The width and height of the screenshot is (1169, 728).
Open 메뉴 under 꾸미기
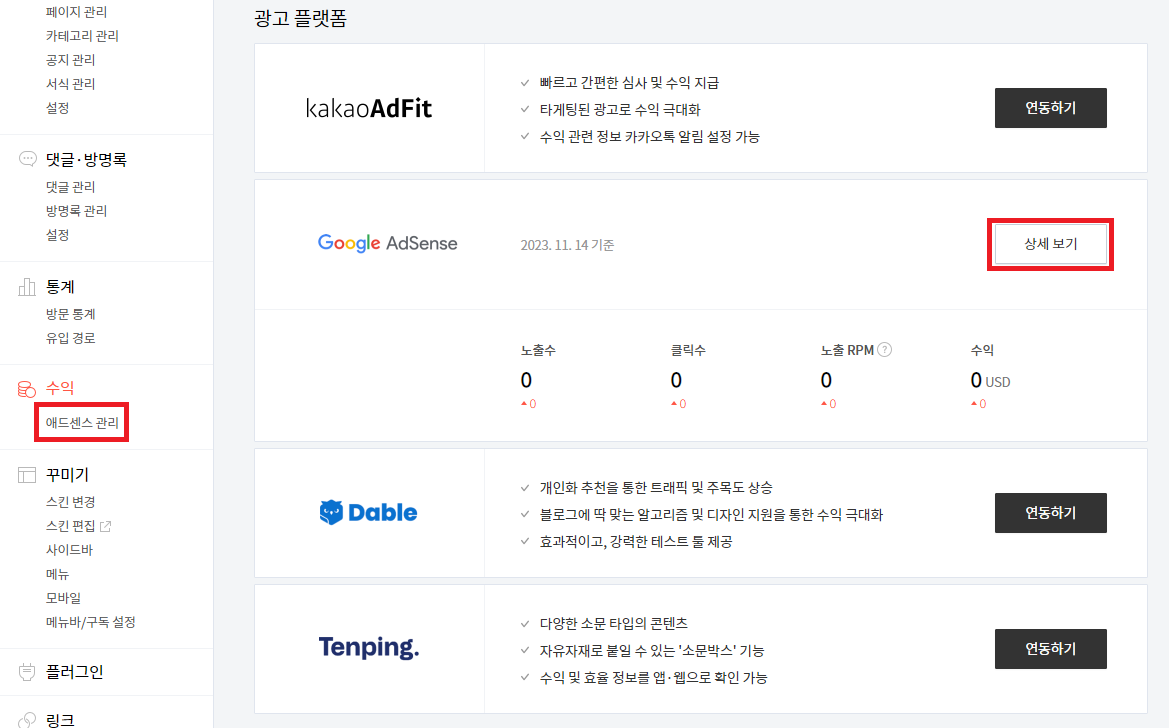coord(57,574)
